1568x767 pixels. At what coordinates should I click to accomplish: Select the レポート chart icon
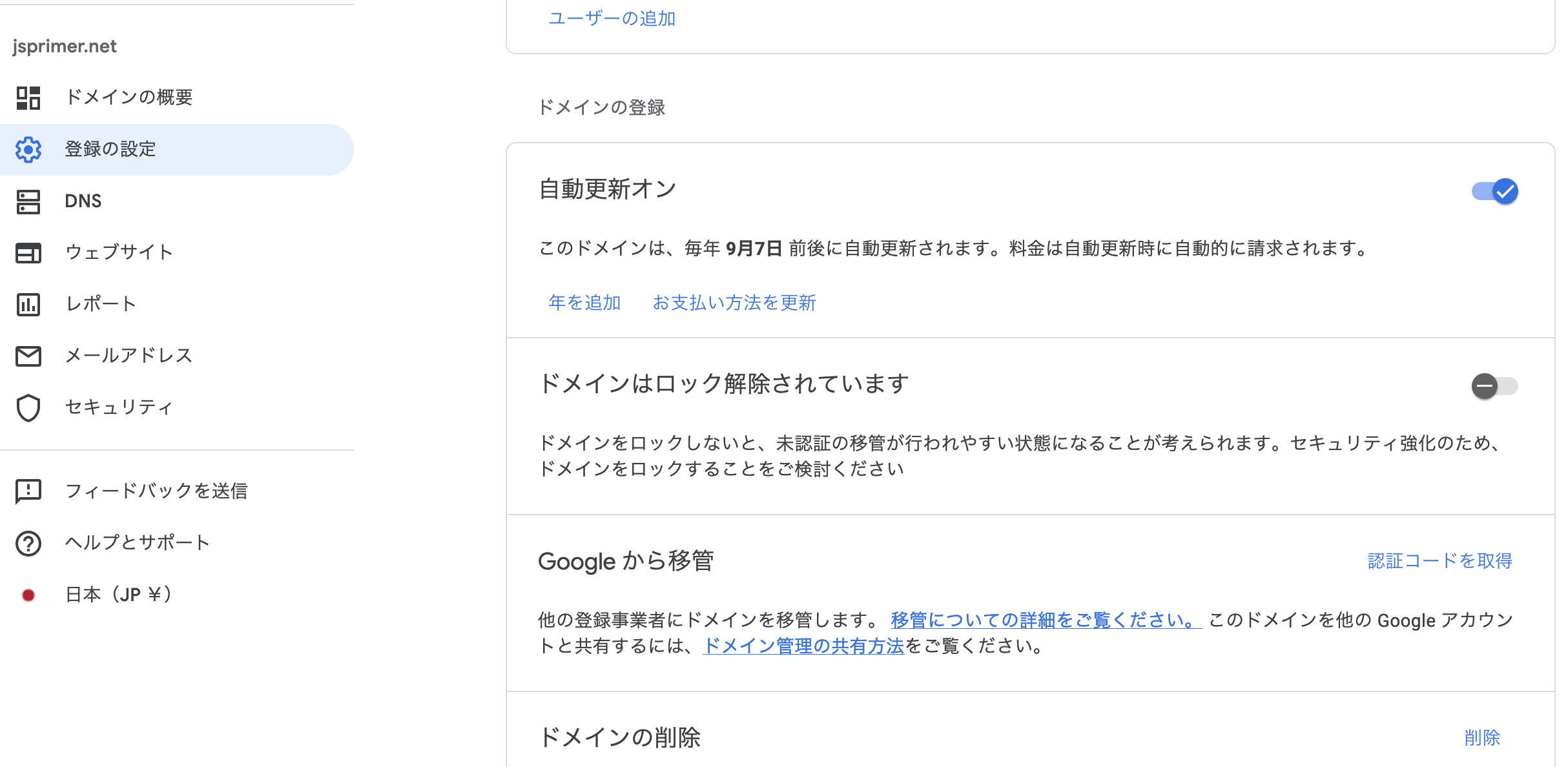[27, 304]
